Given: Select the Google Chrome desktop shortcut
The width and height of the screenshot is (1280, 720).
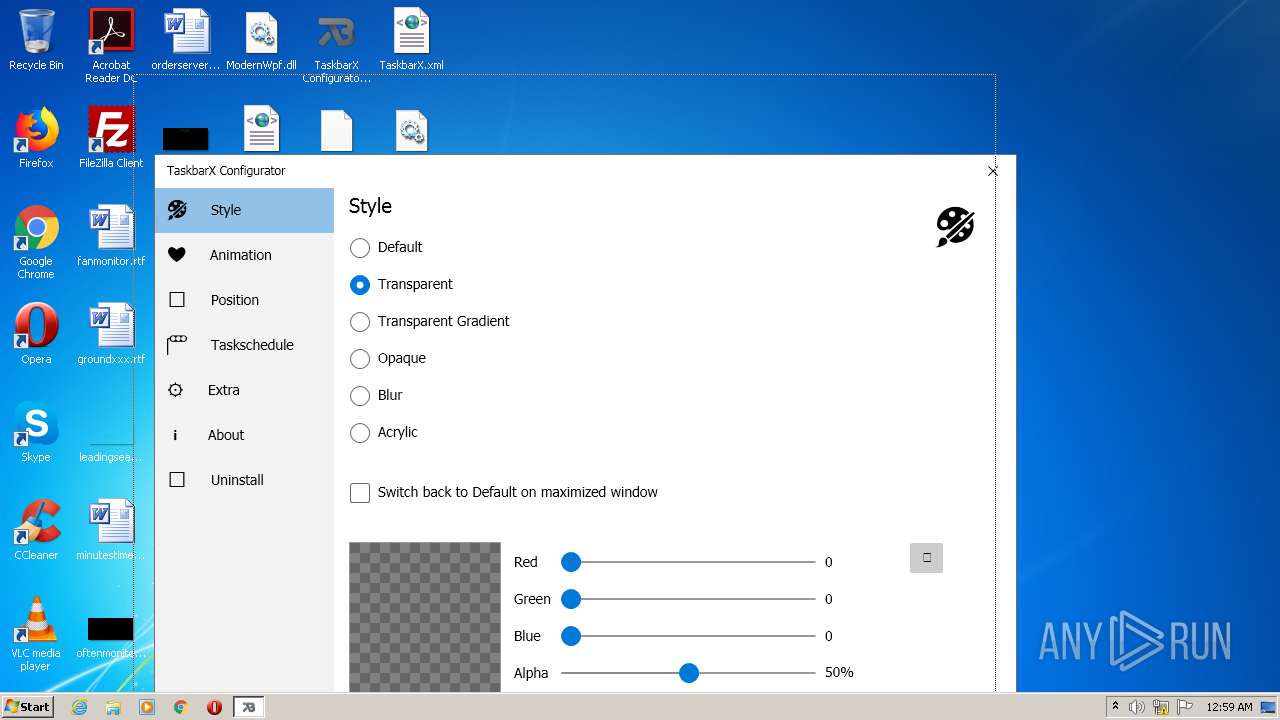Looking at the screenshot, I should click(36, 242).
